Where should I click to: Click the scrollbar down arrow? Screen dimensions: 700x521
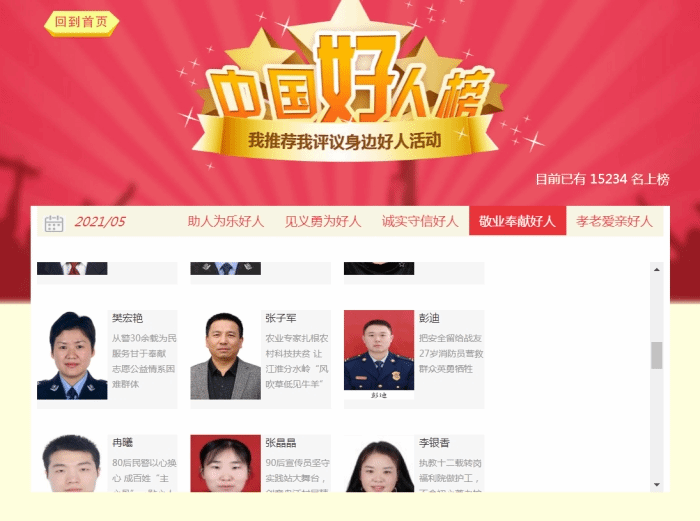tap(657, 484)
